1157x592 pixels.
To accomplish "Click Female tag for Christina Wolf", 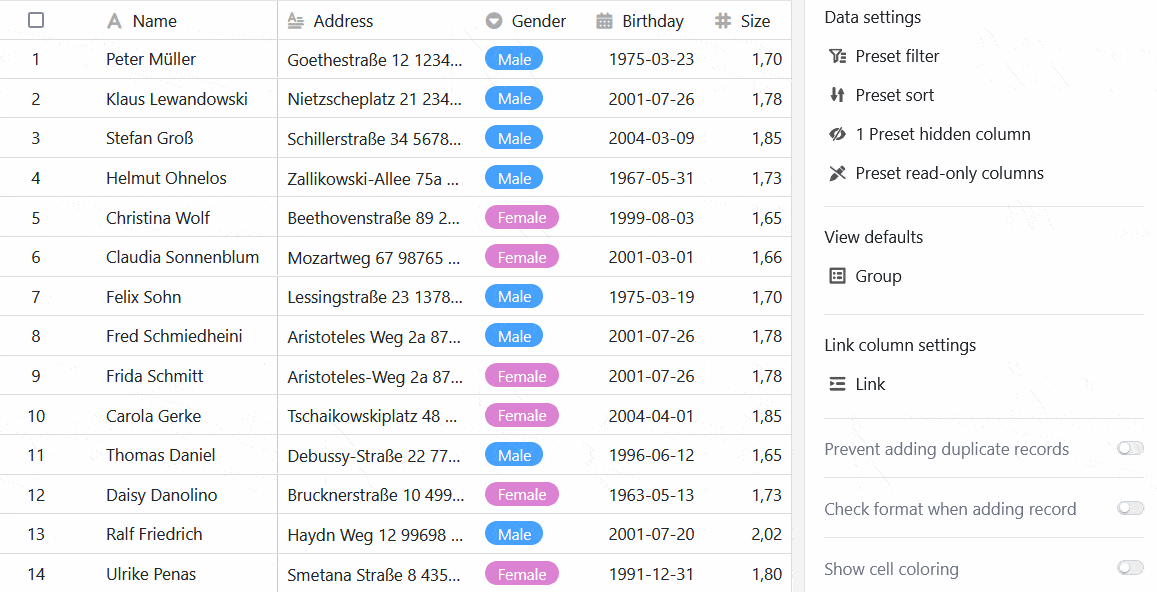I will (522, 218).
